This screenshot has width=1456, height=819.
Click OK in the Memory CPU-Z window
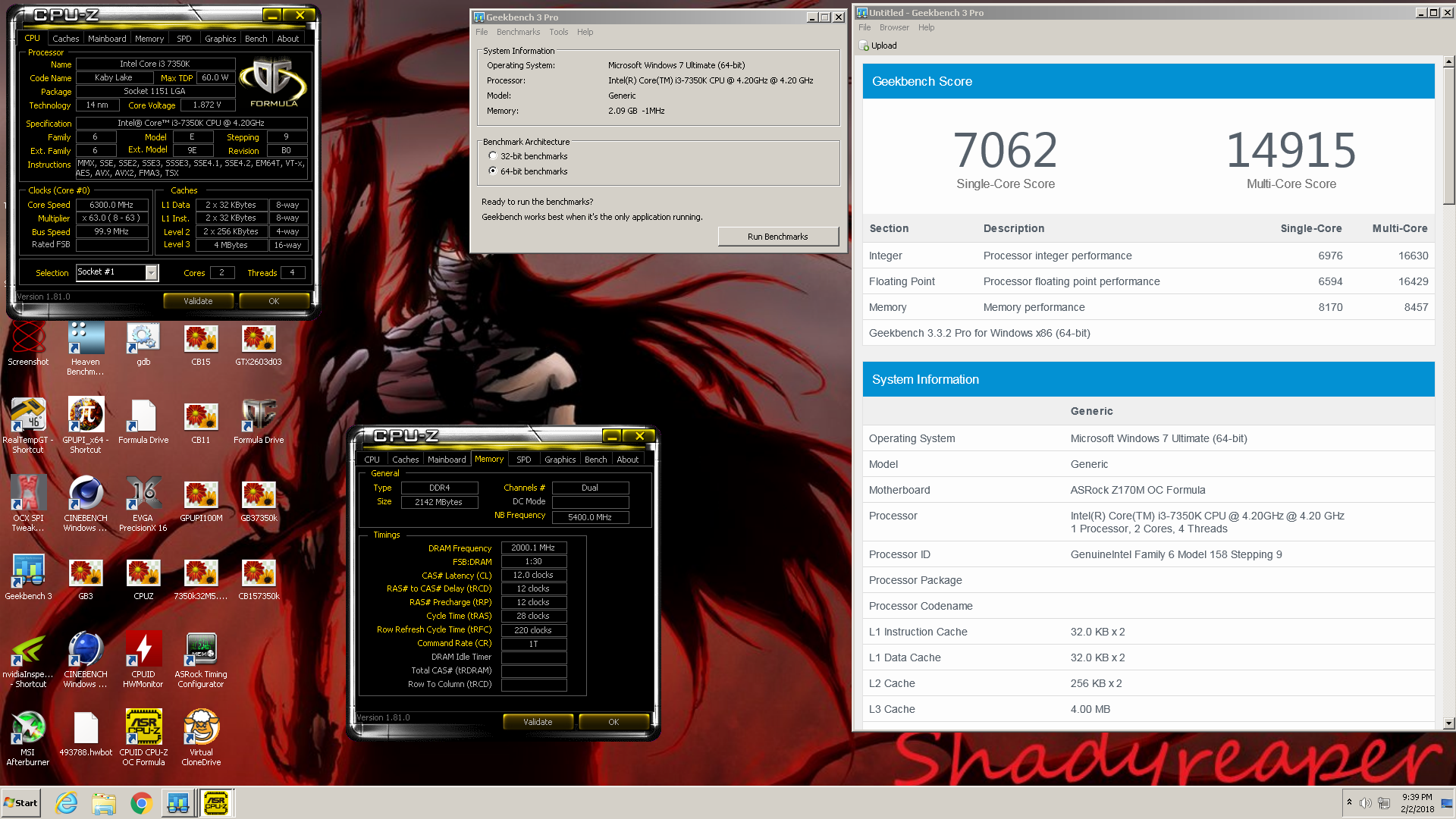pyautogui.click(x=613, y=722)
